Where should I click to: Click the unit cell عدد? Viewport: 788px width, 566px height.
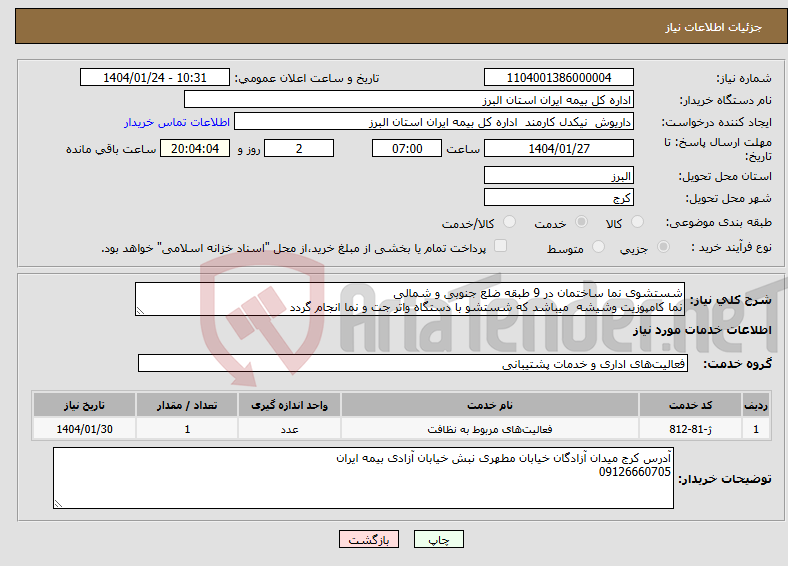(x=289, y=429)
